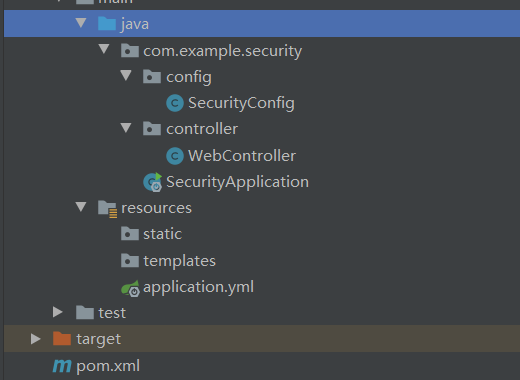The width and height of the screenshot is (520, 380).
Task: Click the resources folder icon
Action: click(107, 209)
